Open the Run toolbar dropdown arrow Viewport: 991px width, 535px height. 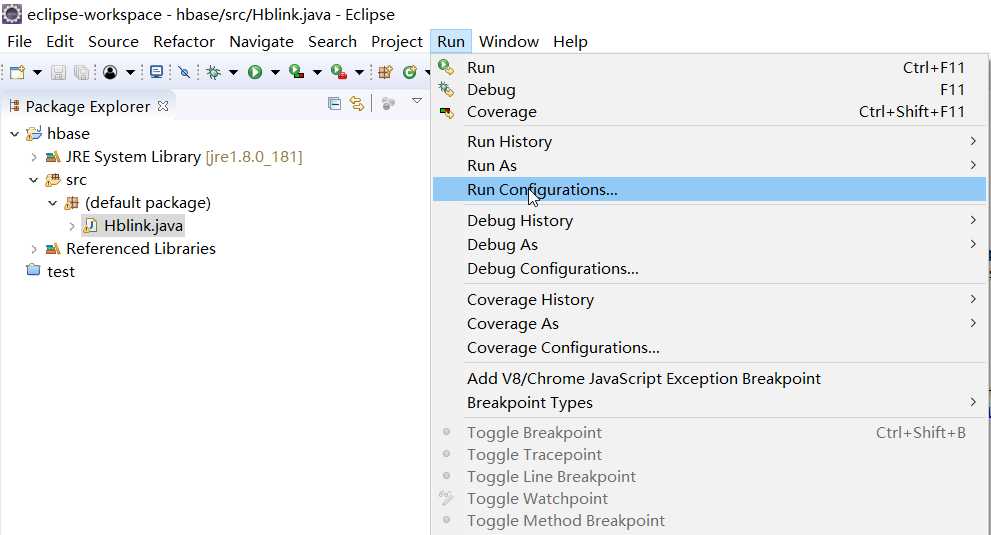coord(275,72)
